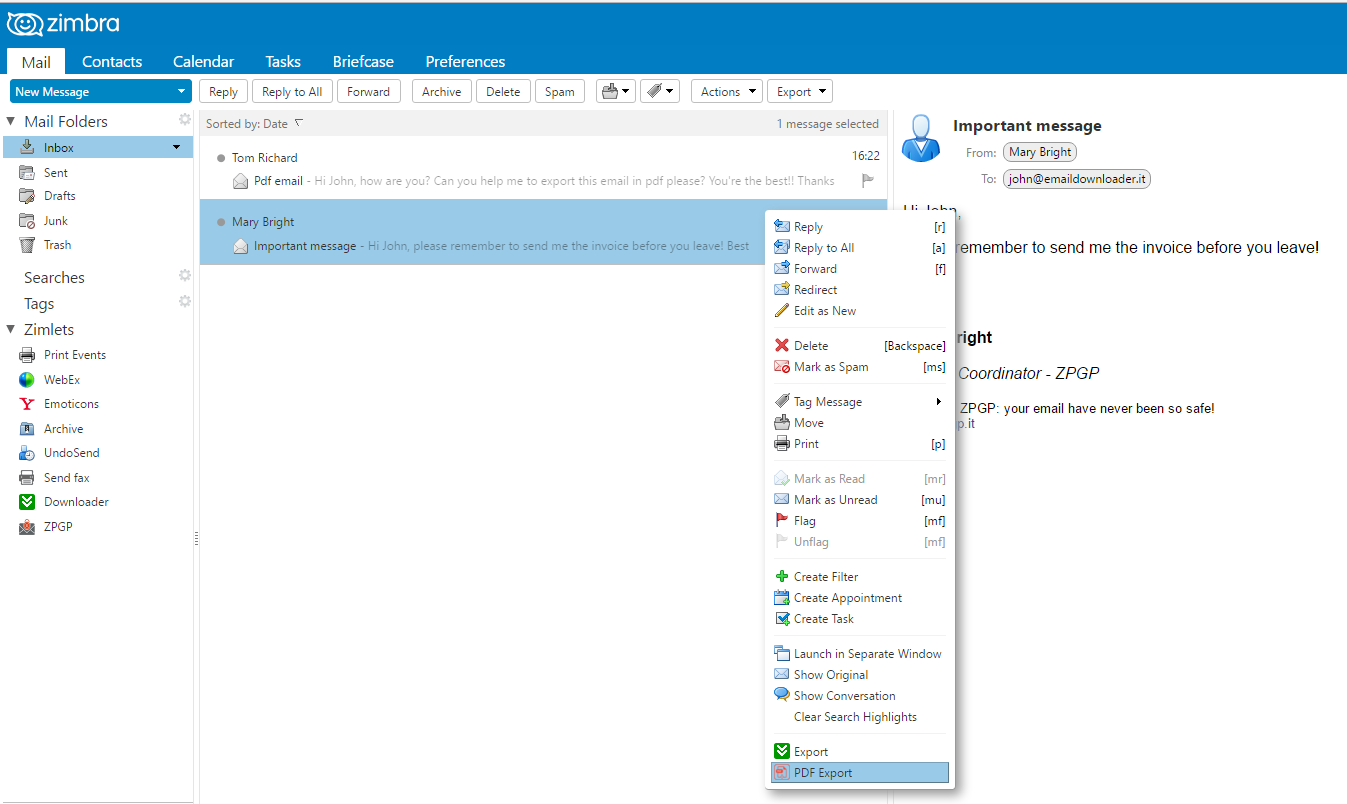1347x804 pixels.
Task: Click the flag icon on Tom Richard's email
Action: pyautogui.click(x=868, y=181)
